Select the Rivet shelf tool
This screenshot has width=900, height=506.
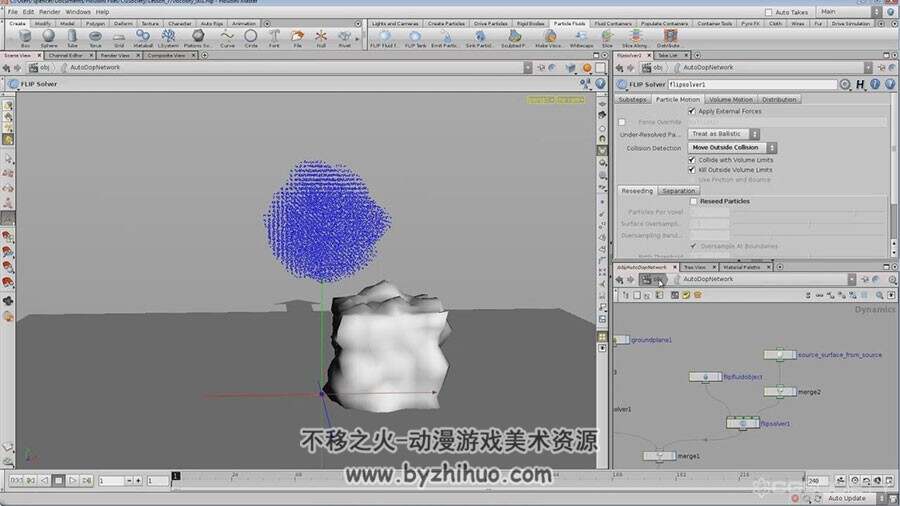point(344,38)
